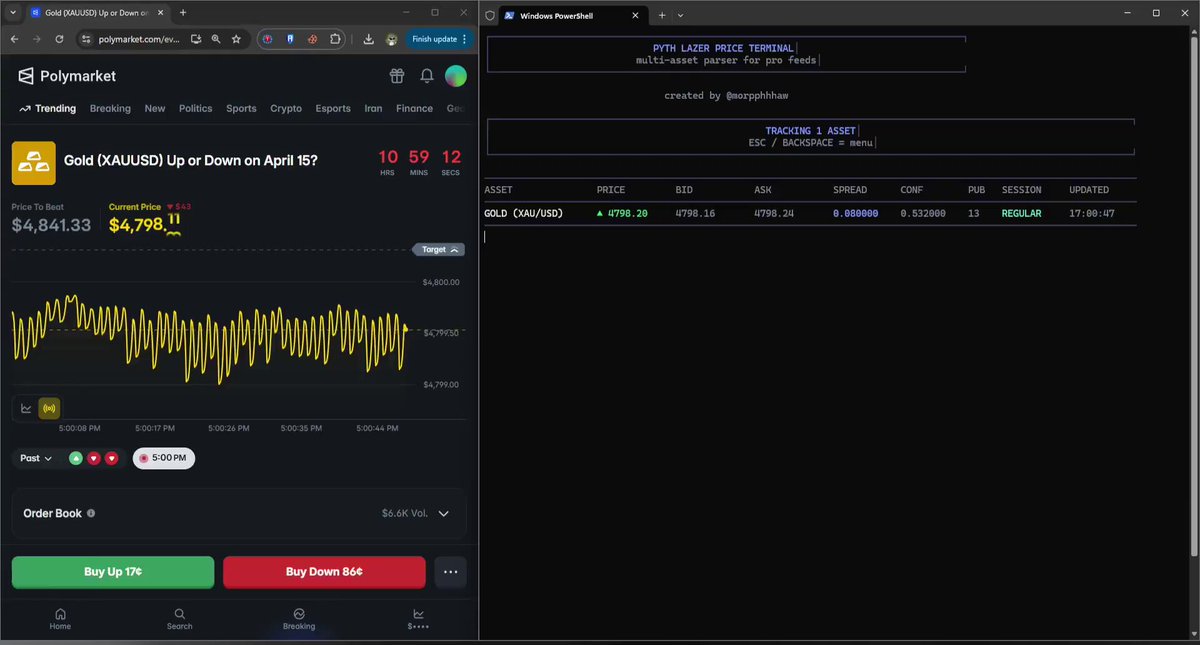Expand the Order Book section
This screenshot has height=645, width=1200.
pos(444,513)
